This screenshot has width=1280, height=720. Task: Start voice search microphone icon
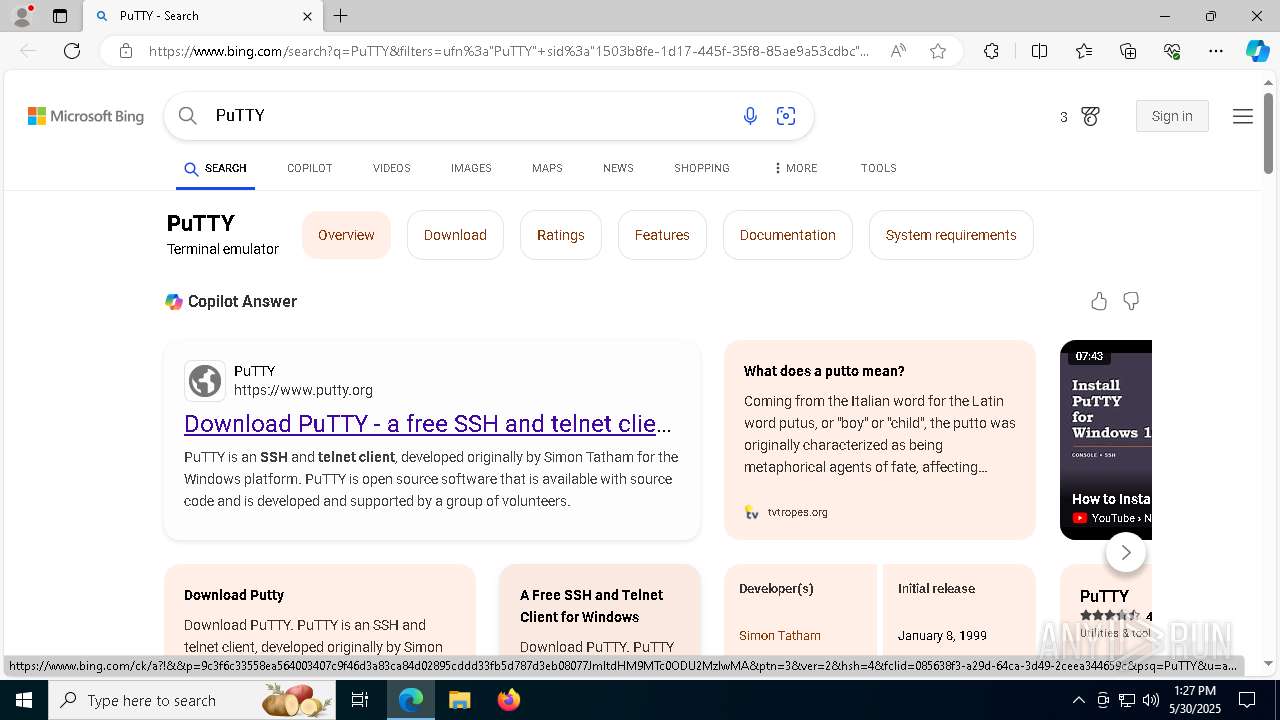750,116
